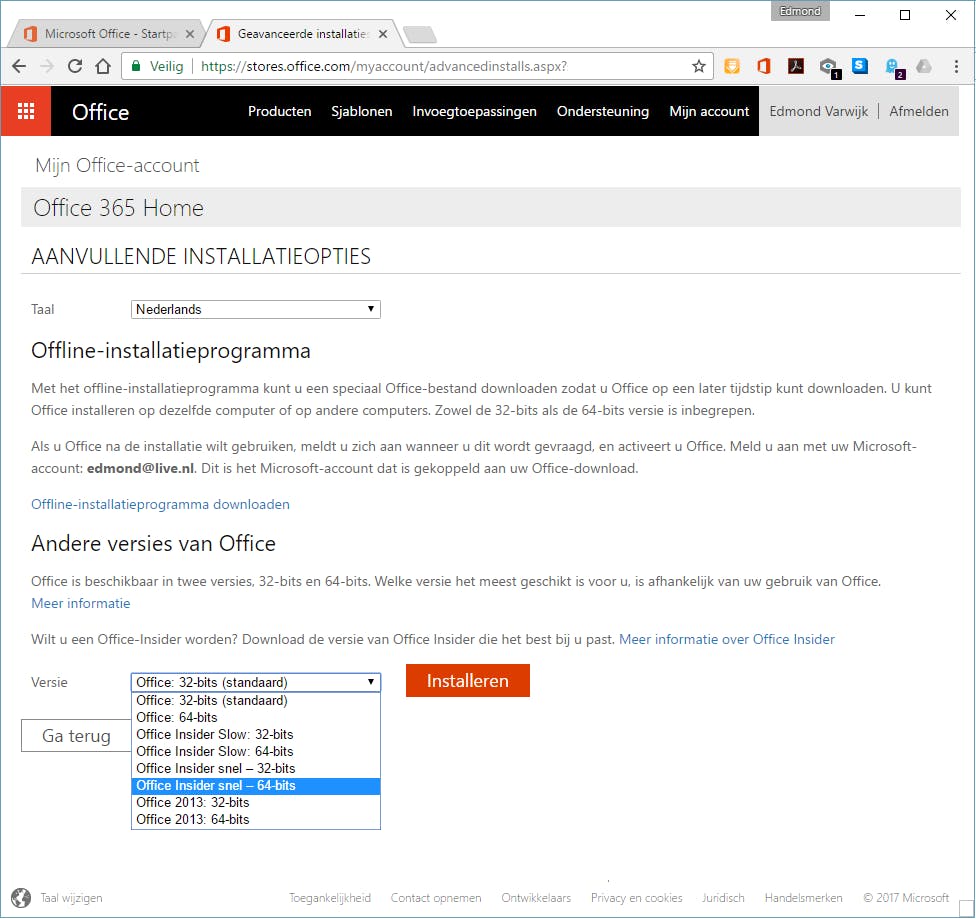Select the Geavanceerde installatie tab
This screenshot has height=919, width=976.
click(303, 34)
